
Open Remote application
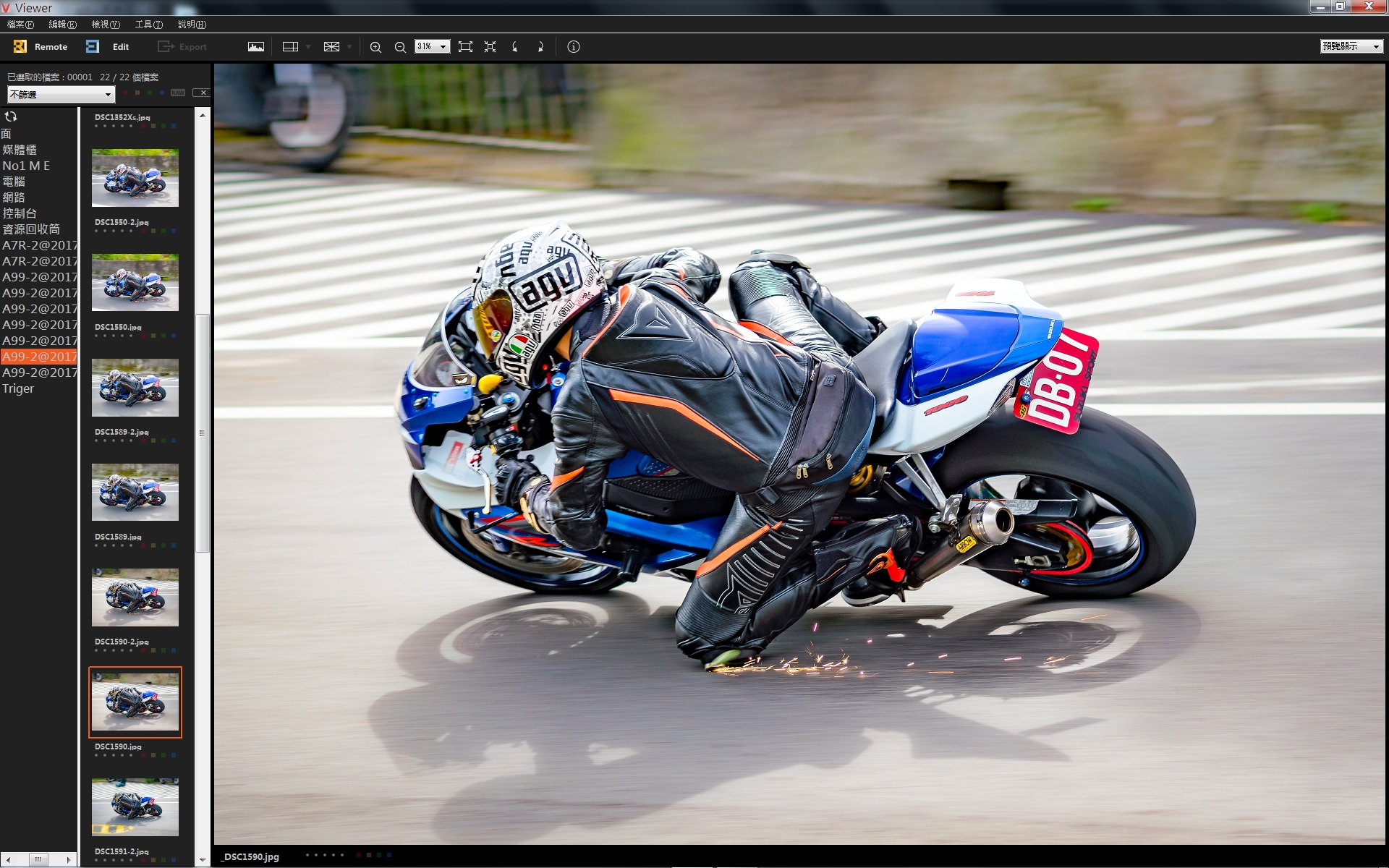[41, 46]
